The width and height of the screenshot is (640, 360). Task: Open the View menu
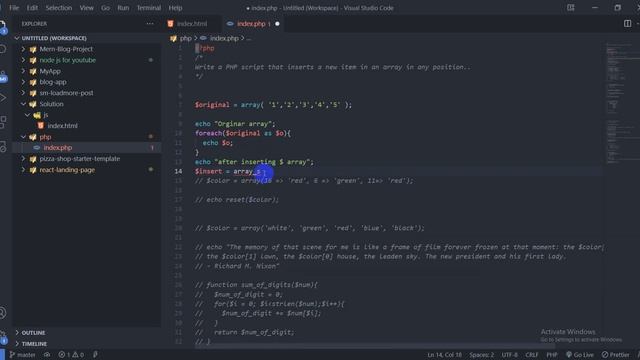pyautogui.click(x=87, y=8)
